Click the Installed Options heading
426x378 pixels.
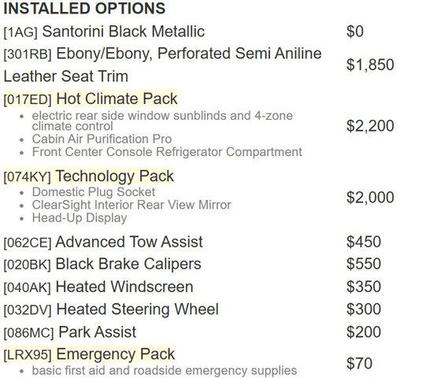(x=84, y=8)
